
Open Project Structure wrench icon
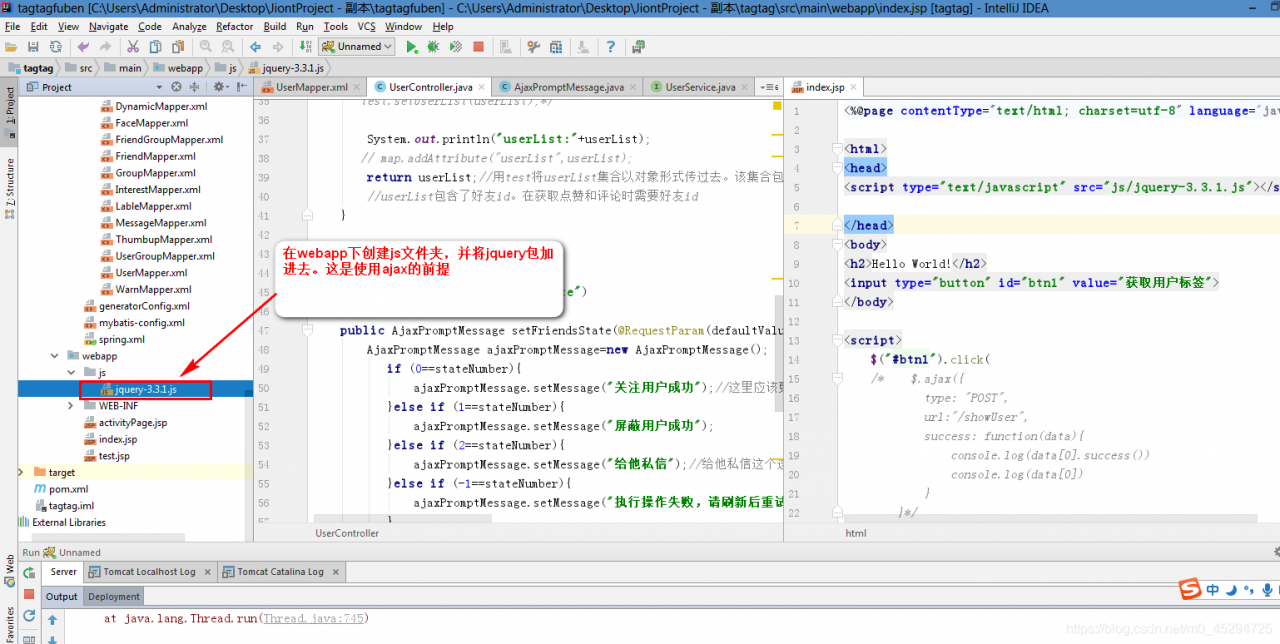click(533, 46)
